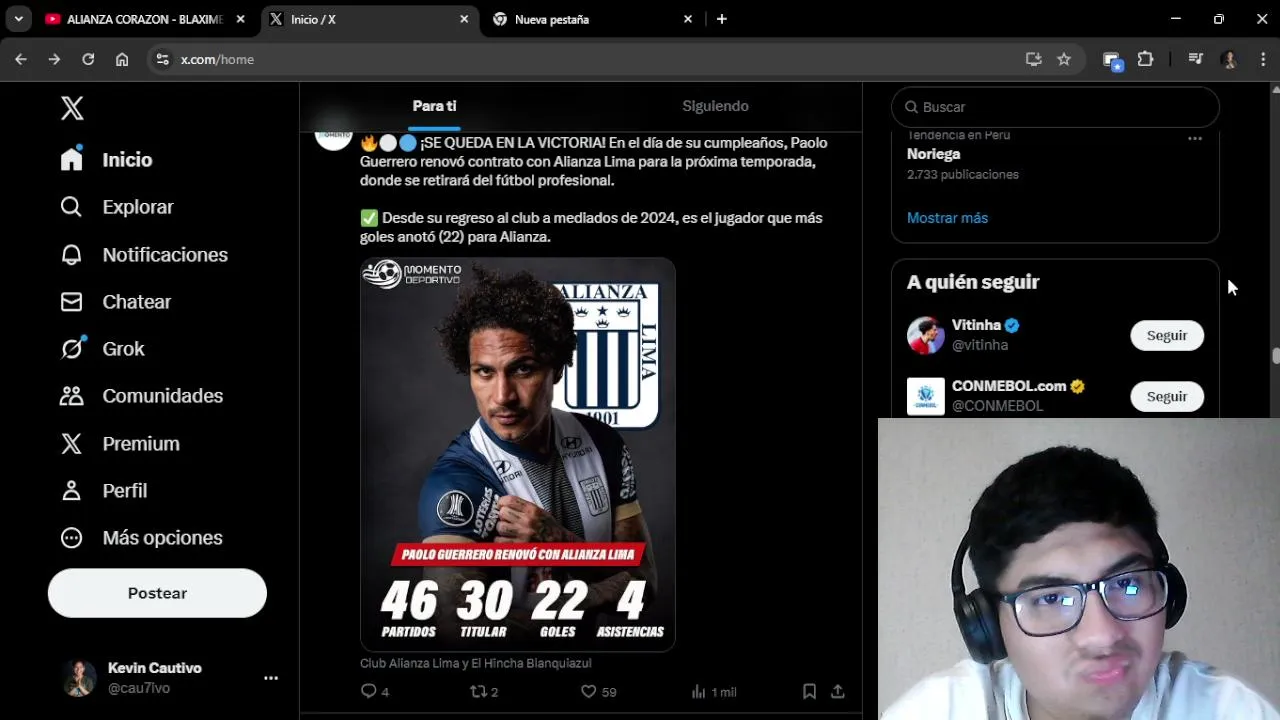This screenshot has height=720, width=1280.
Task: Click CONMEBOL avatar picture
Action: coord(926,397)
